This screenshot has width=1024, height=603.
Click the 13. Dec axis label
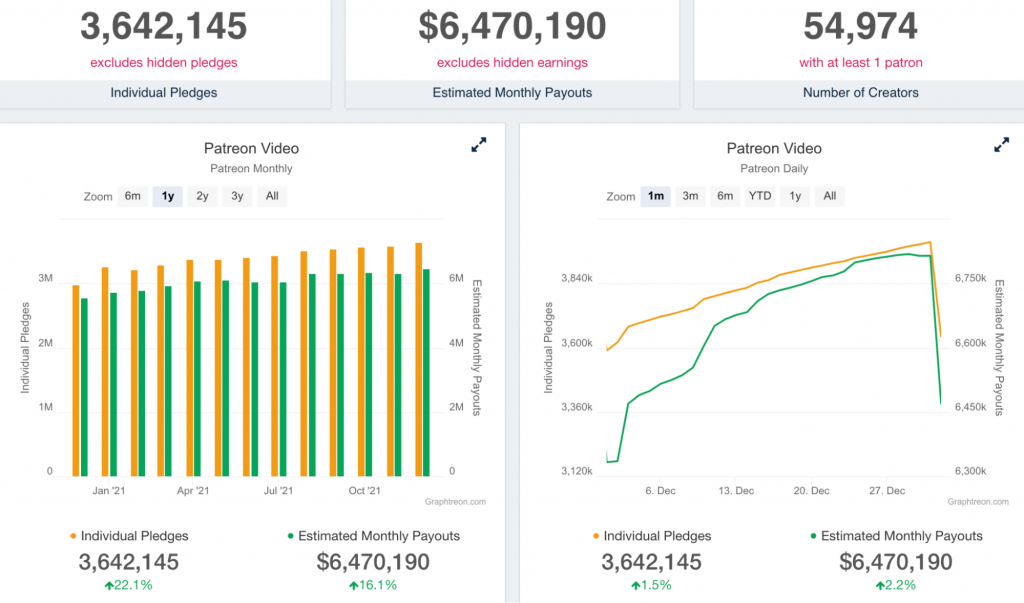pyautogui.click(x=736, y=491)
